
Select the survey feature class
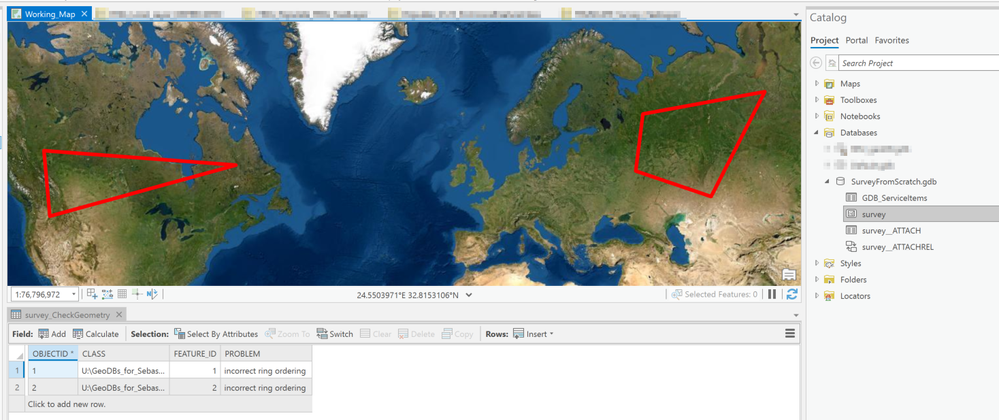pos(873,215)
